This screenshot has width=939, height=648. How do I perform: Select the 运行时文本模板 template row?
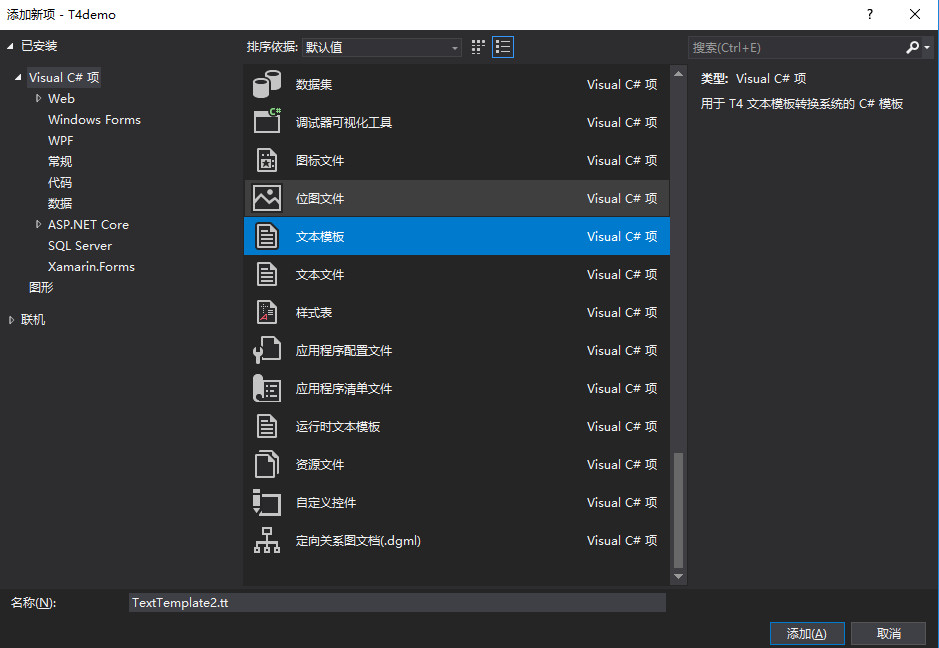pos(457,426)
